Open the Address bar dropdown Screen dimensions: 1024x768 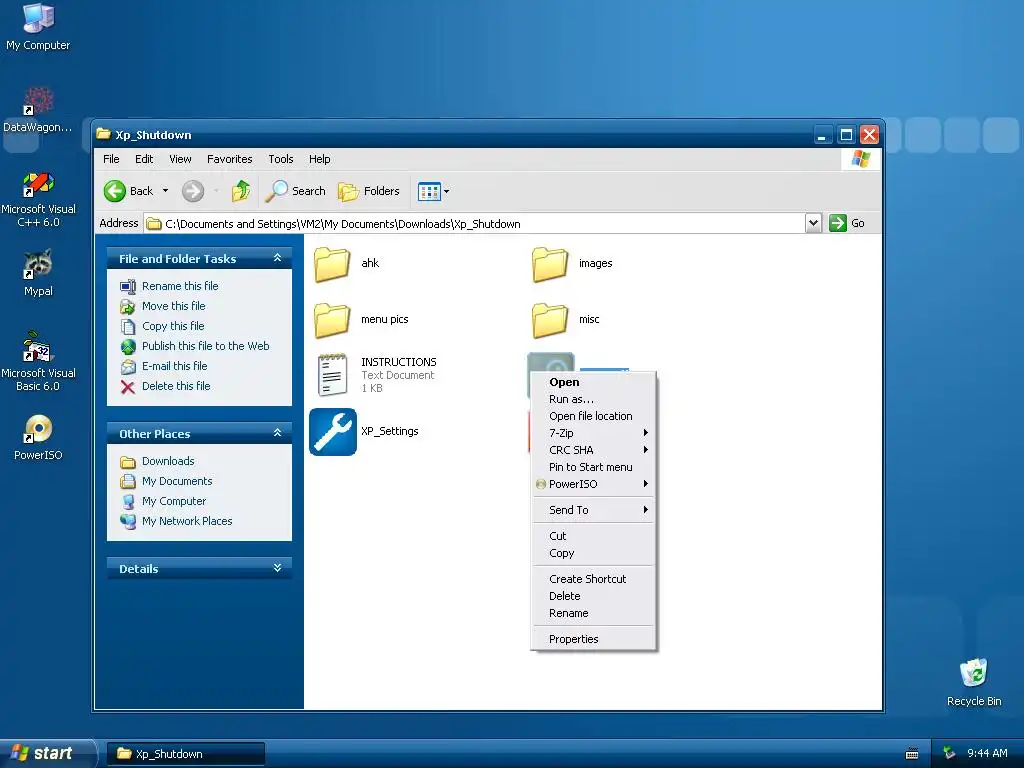[813, 223]
